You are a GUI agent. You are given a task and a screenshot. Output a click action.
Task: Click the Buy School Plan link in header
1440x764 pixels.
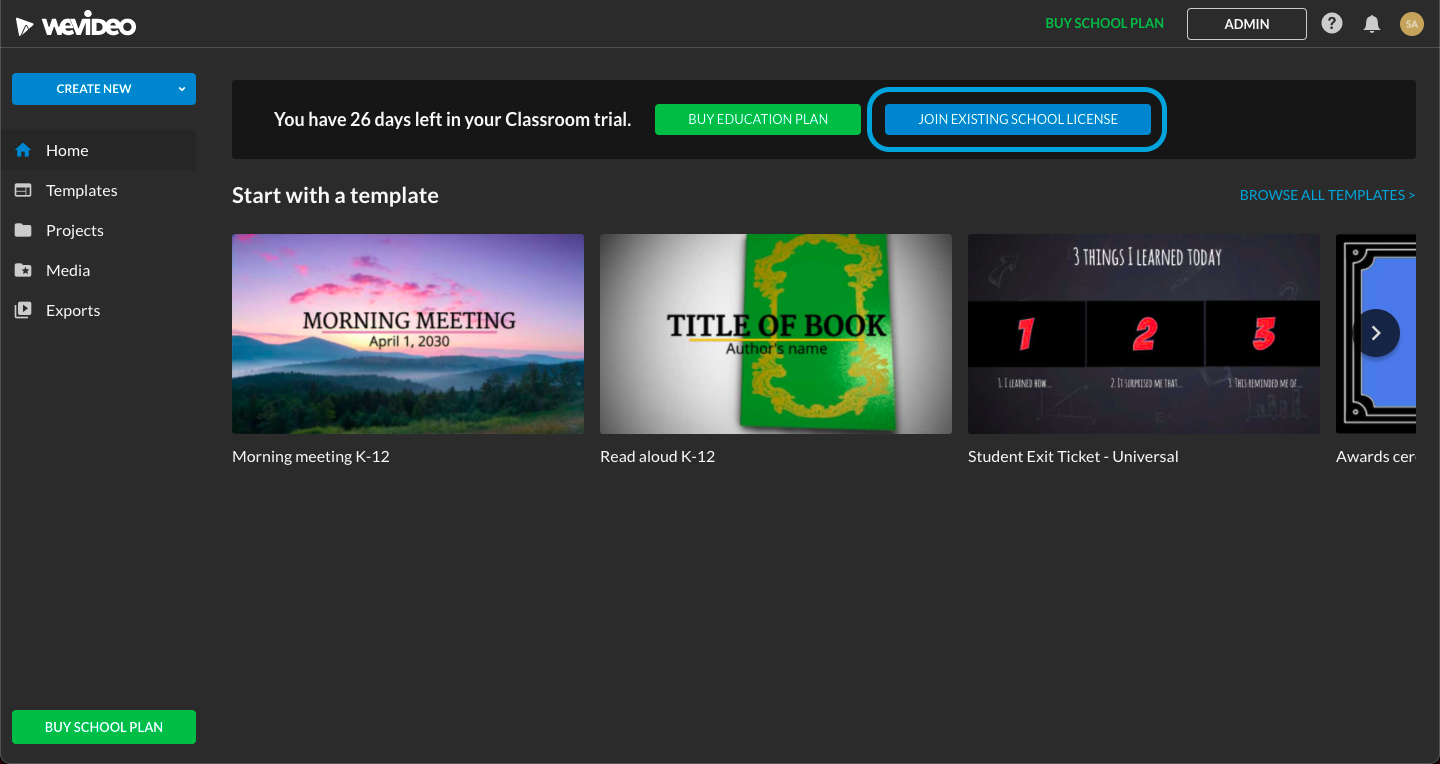1104,23
